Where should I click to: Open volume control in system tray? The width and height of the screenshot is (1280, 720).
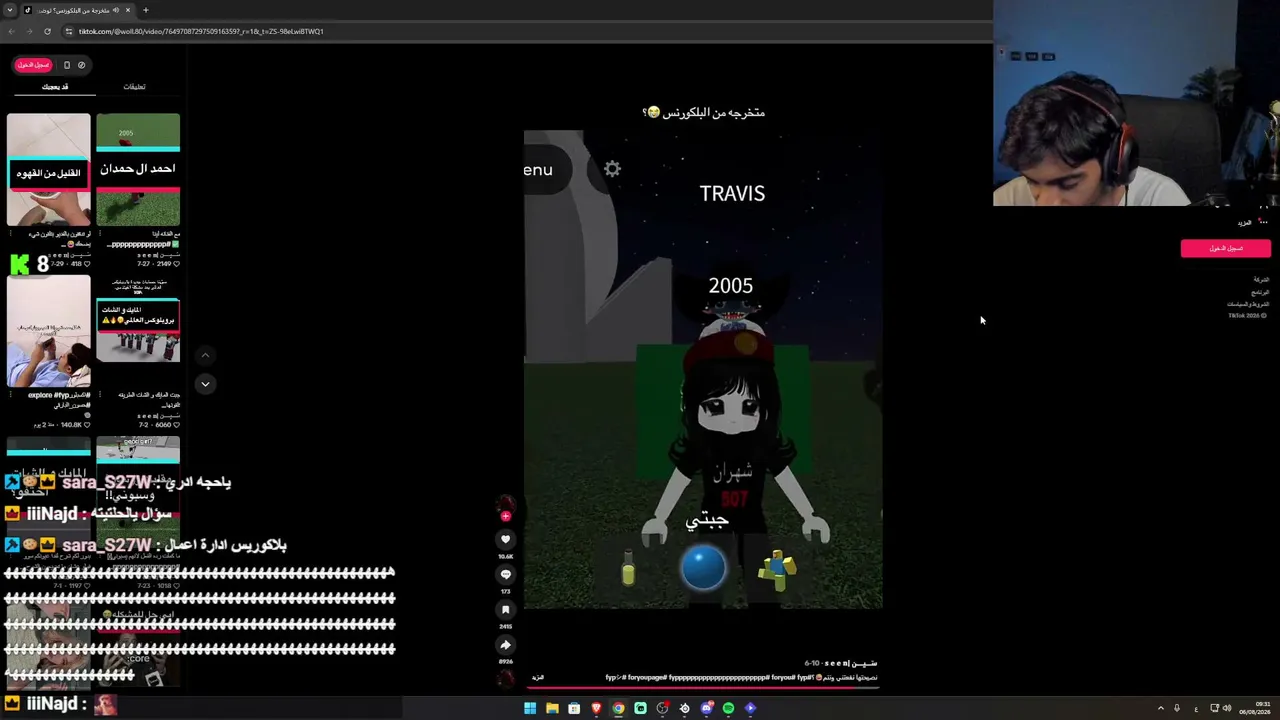click(1227, 708)
